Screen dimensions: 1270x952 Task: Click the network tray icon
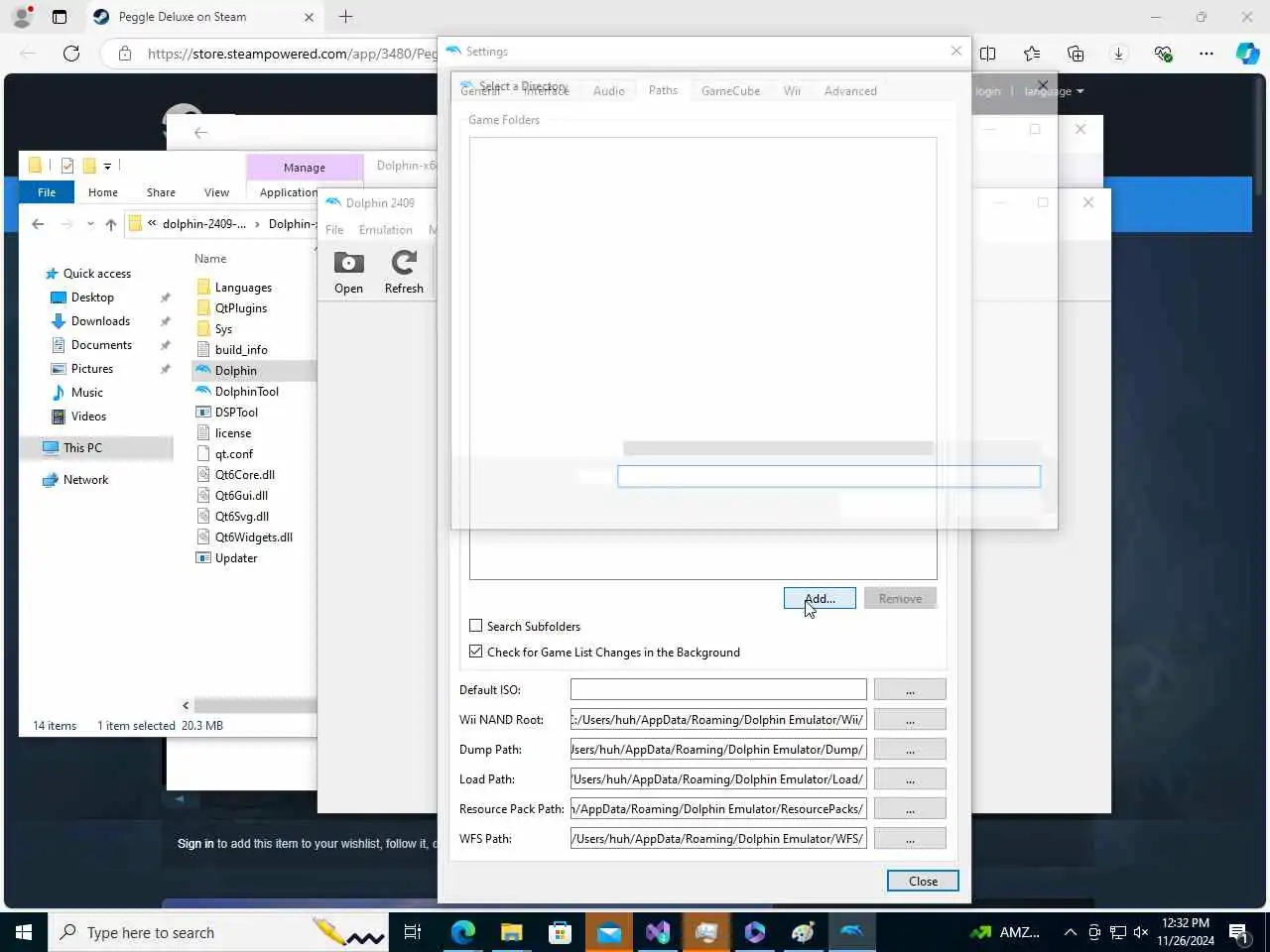1118,932
